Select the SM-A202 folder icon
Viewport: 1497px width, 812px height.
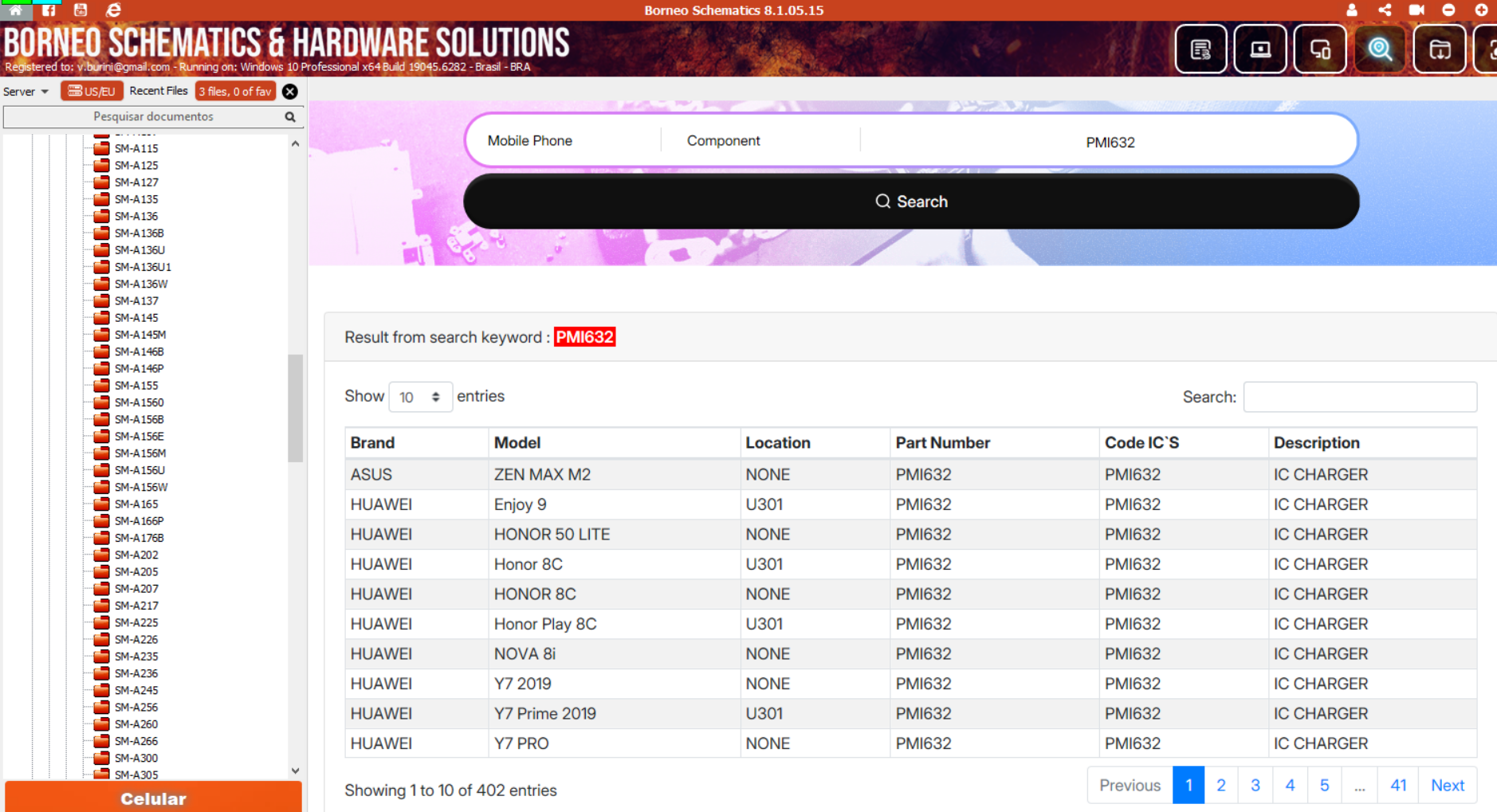coord(101,555)
